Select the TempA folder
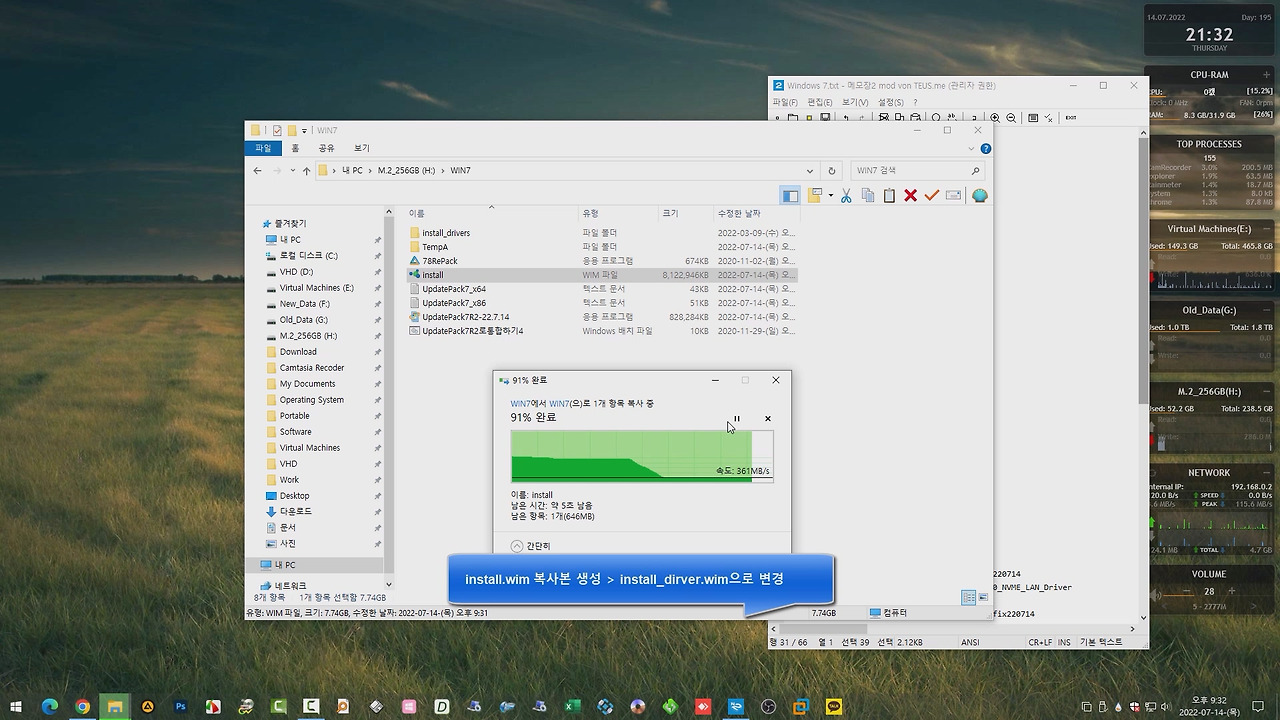 click(435, 247)
